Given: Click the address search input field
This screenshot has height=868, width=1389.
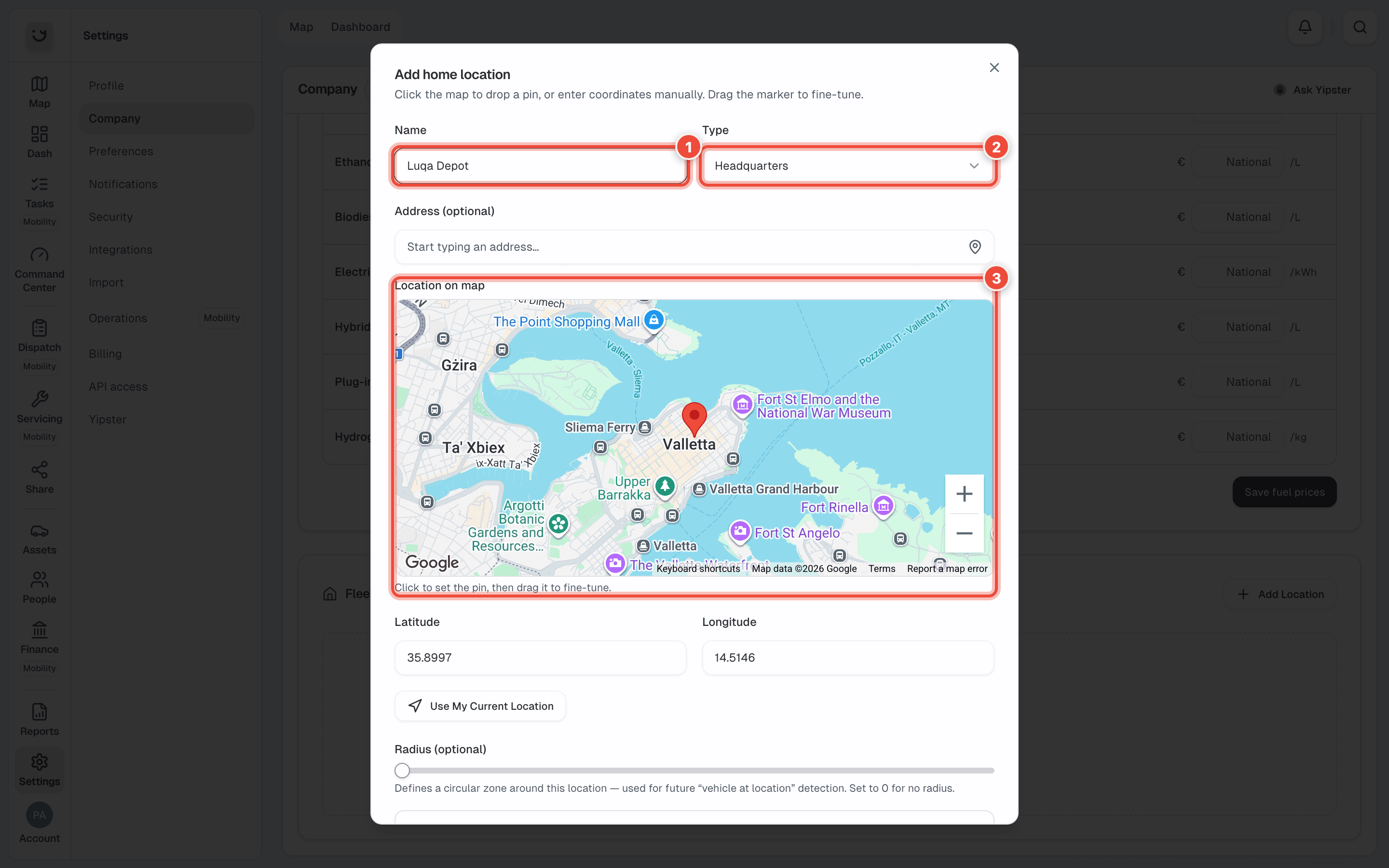Looking at the screenshot, I should 694,247.
